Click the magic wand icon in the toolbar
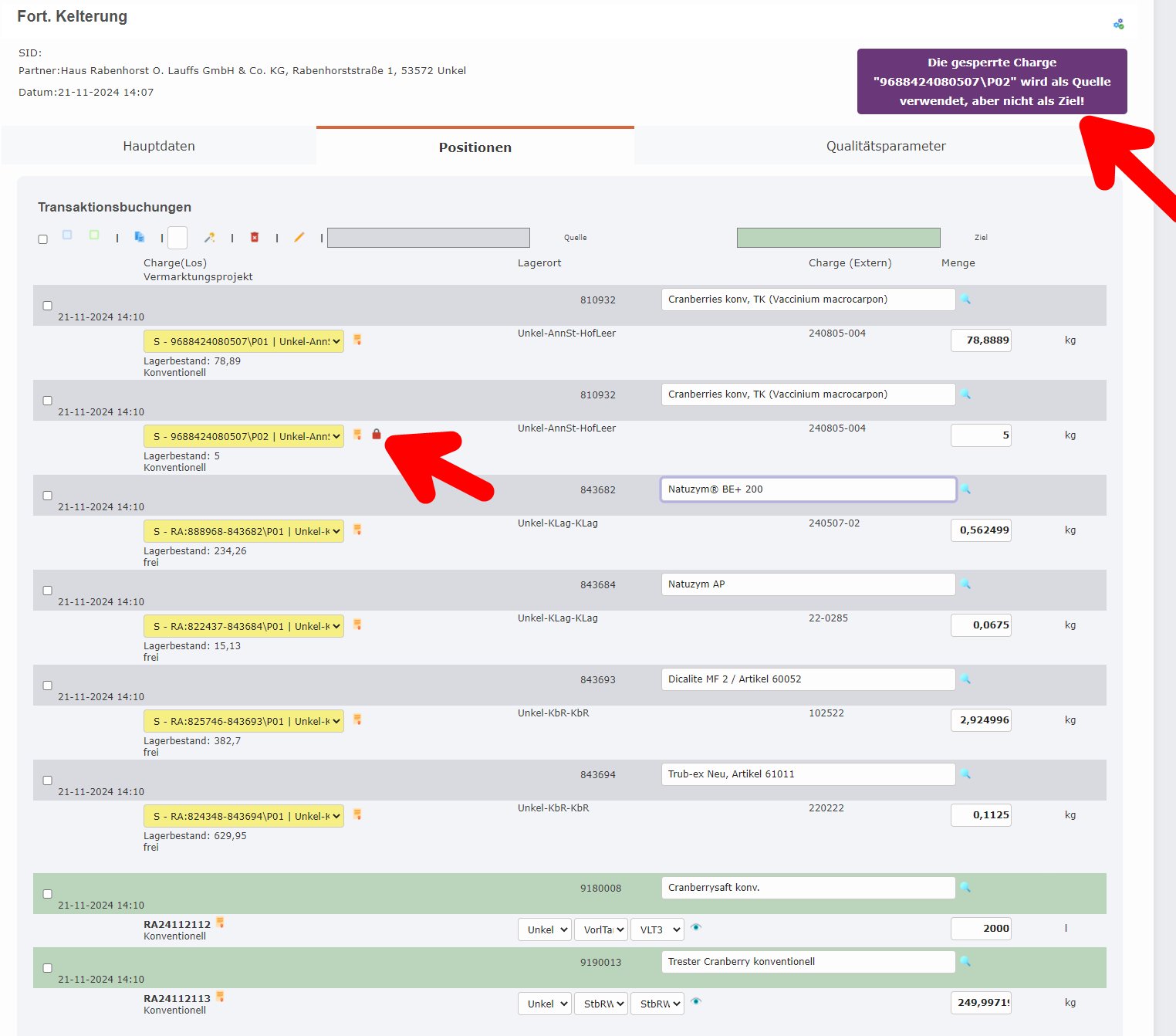1176x1036 pixels. pyautogui.click(x=210, y=237)
